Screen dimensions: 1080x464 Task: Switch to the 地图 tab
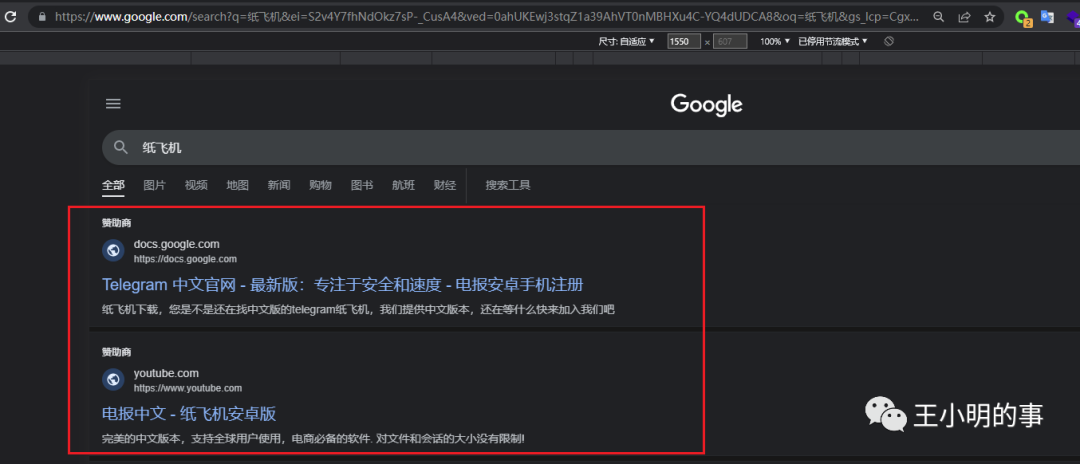[x=238, y=185]
